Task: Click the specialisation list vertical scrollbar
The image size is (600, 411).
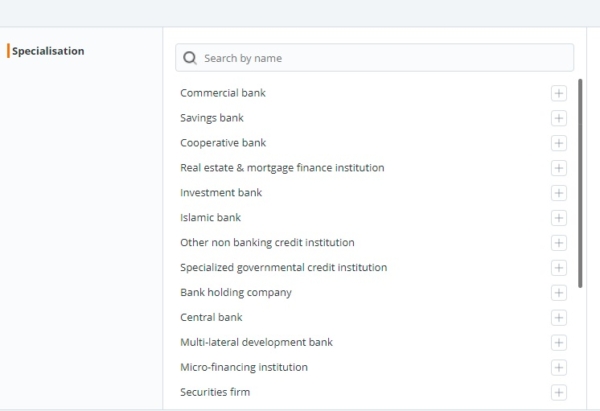Action: point(581,180)
